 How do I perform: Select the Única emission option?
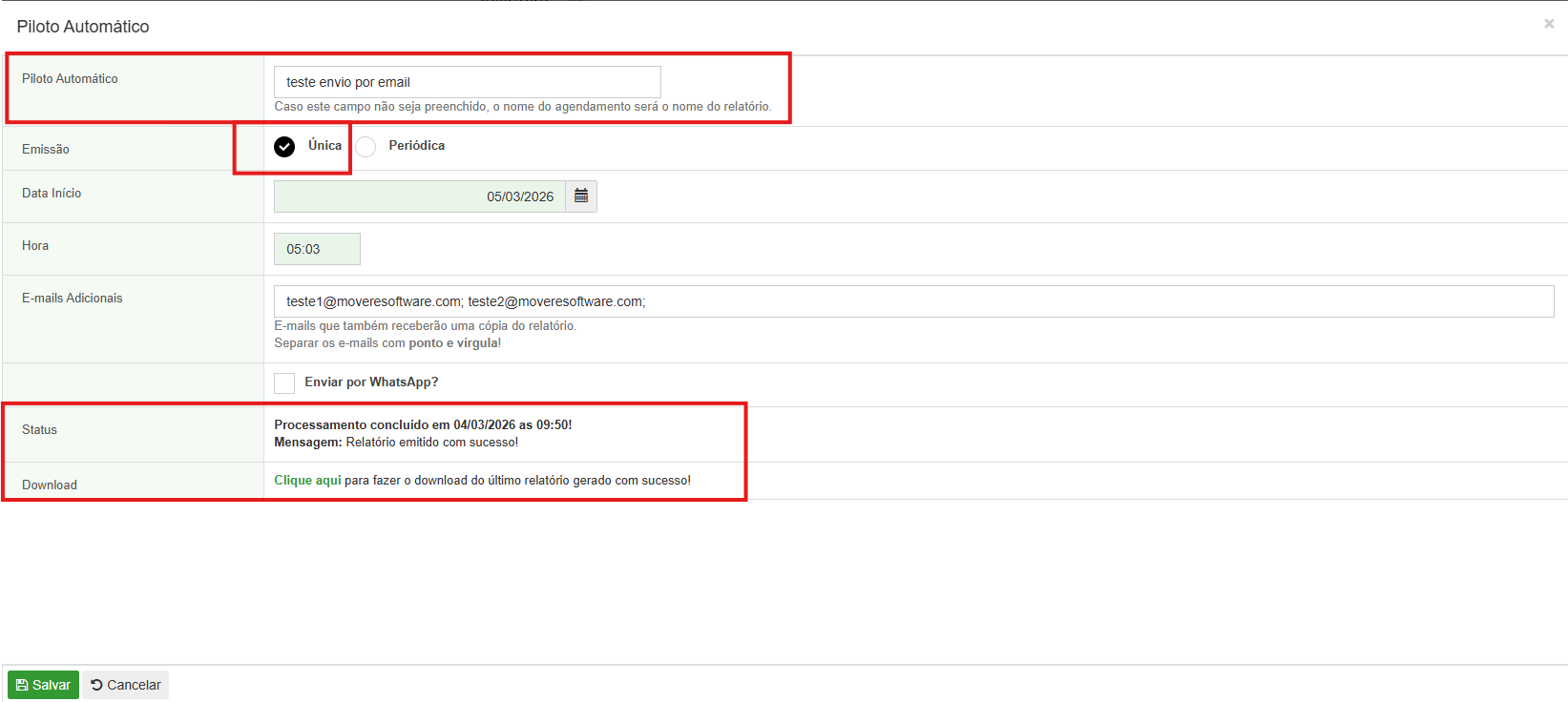click(x=284, y=147)
